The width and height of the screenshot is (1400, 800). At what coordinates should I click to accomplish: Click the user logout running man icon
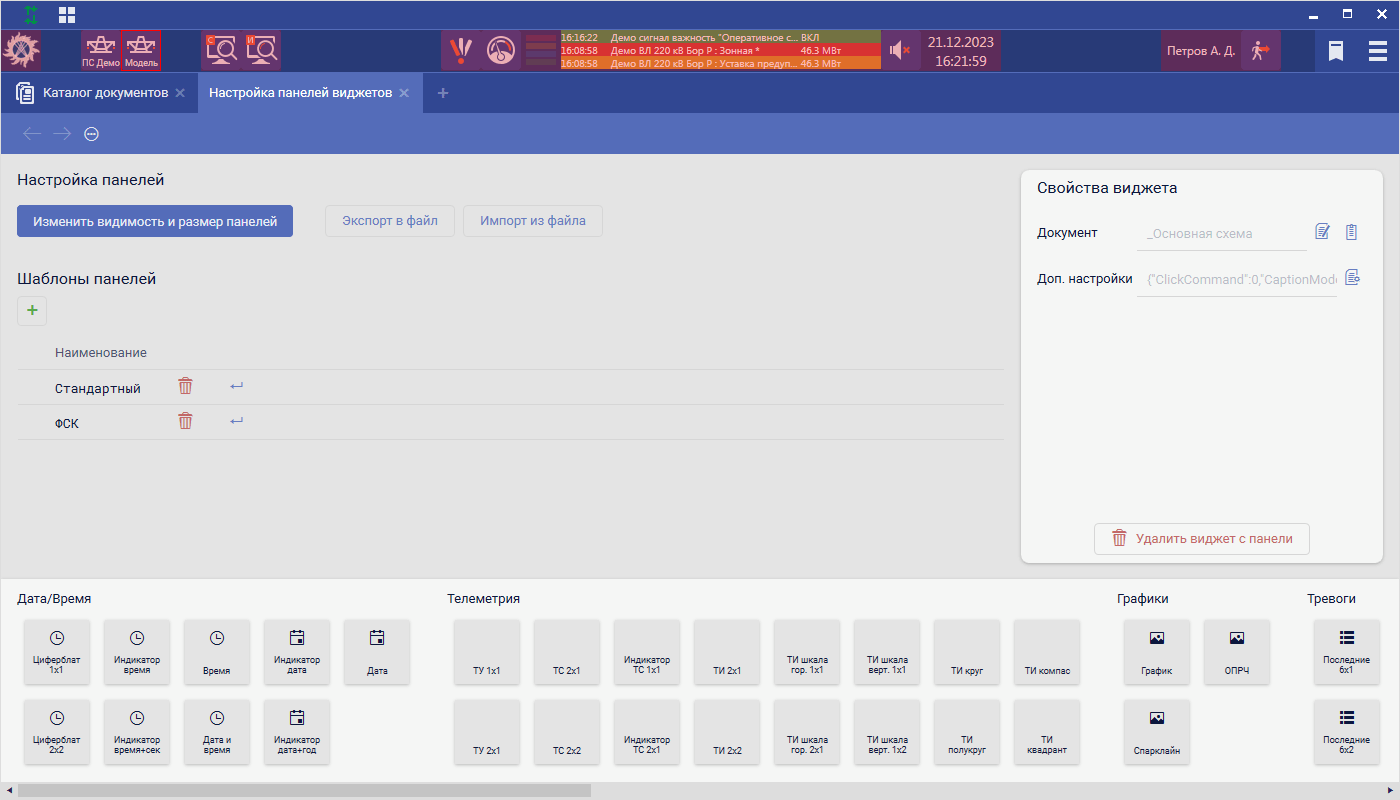1260,50
